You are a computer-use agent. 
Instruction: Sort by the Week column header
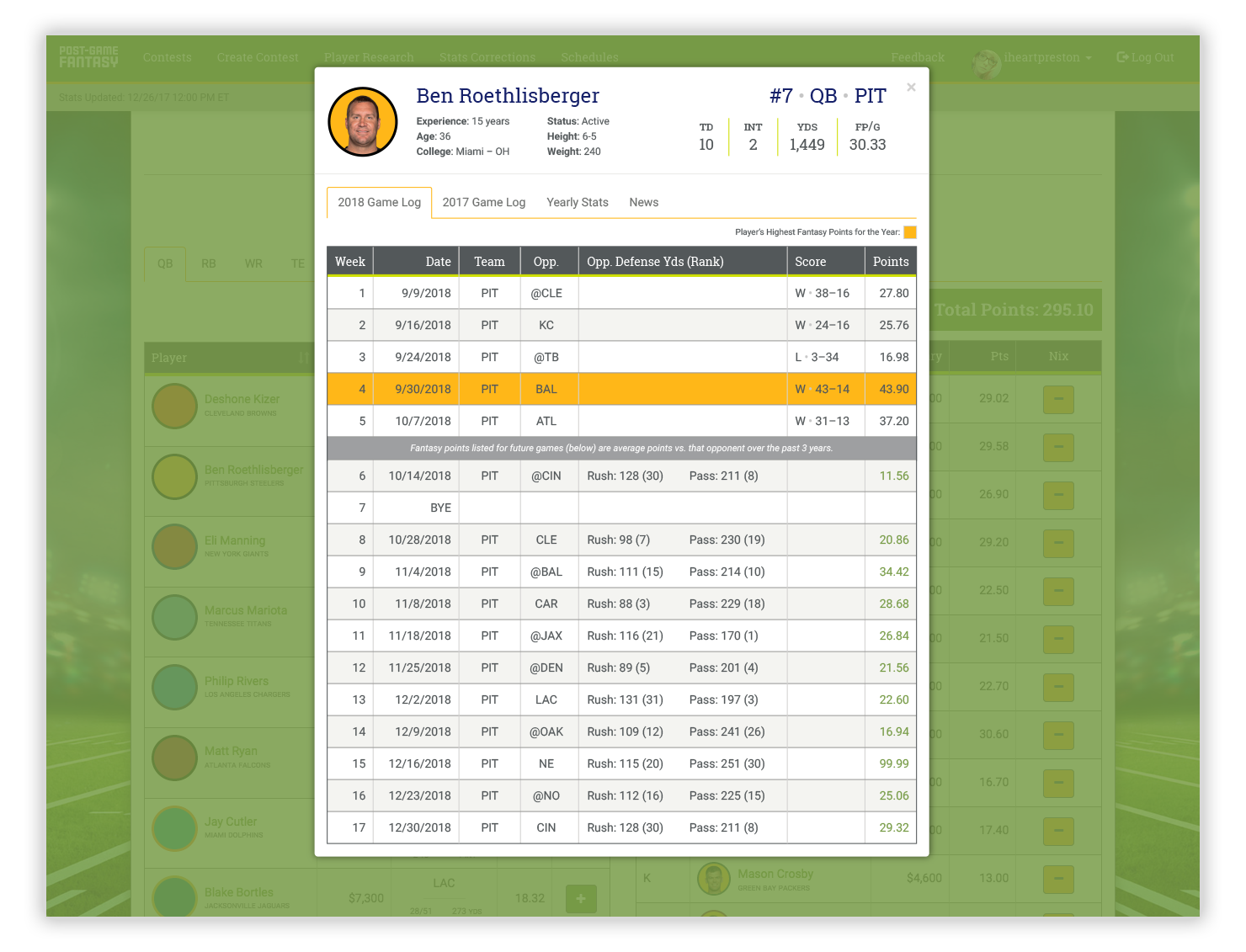point(350,262)
